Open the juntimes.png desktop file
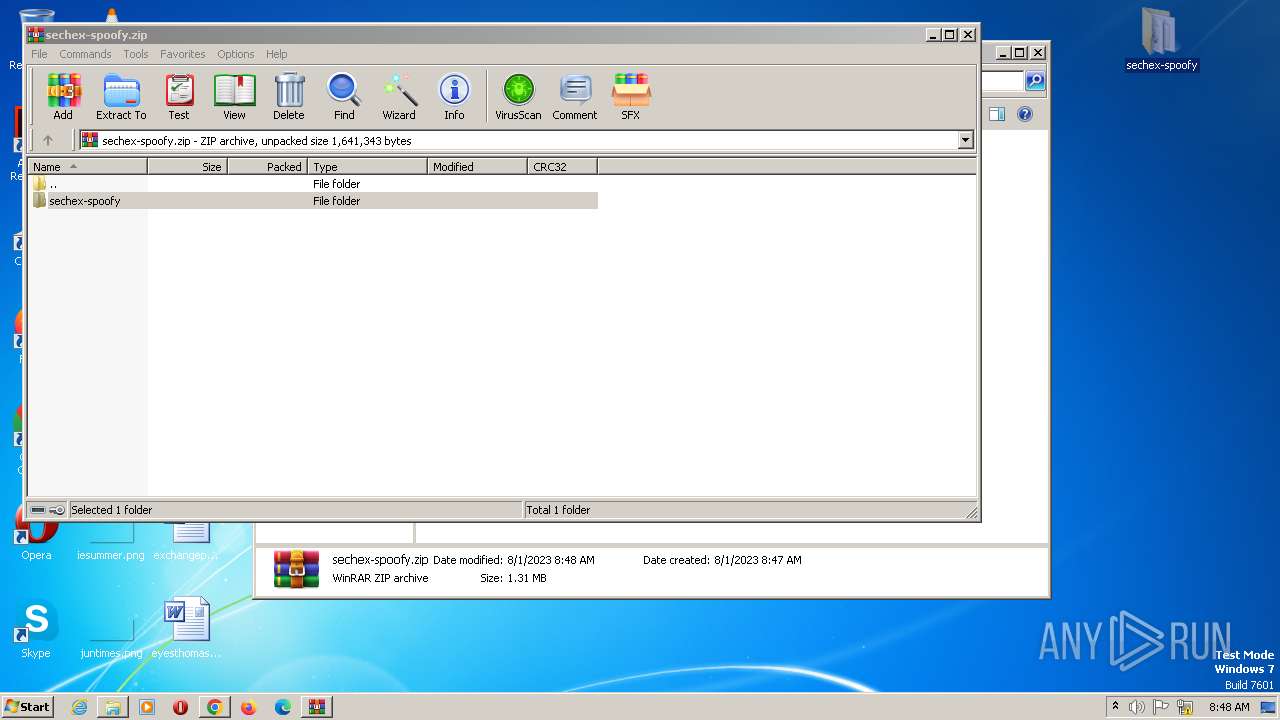 [x=112, y=630]
